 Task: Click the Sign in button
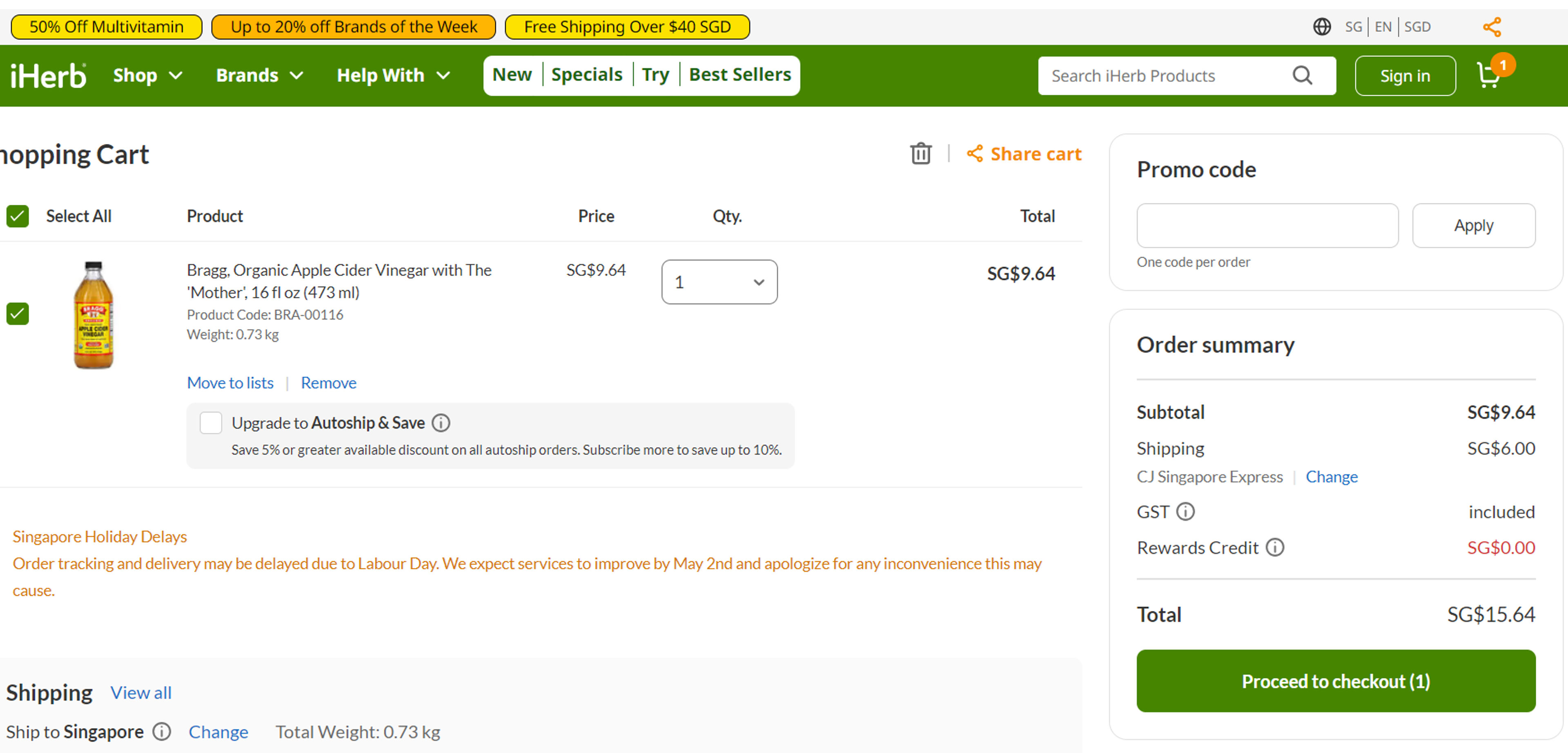pos(1405,76)
